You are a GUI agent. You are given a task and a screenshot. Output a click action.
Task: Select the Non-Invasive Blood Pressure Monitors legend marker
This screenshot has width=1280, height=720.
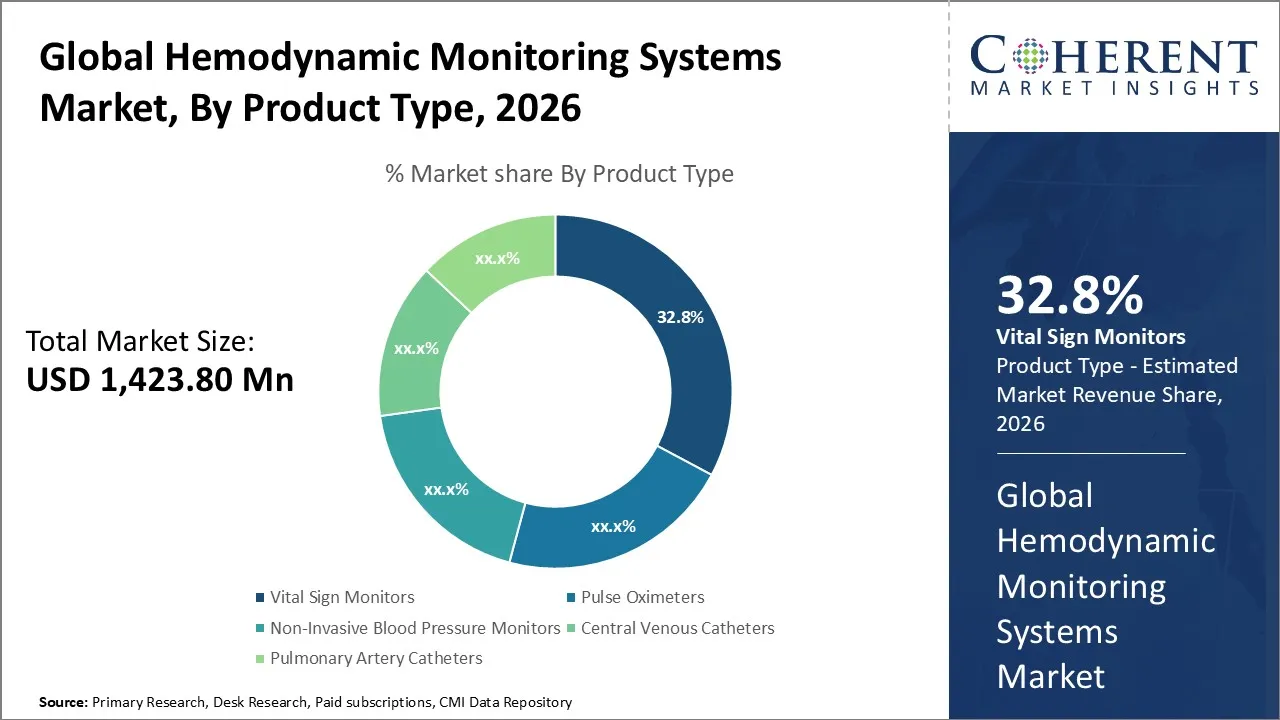[259, 628]
